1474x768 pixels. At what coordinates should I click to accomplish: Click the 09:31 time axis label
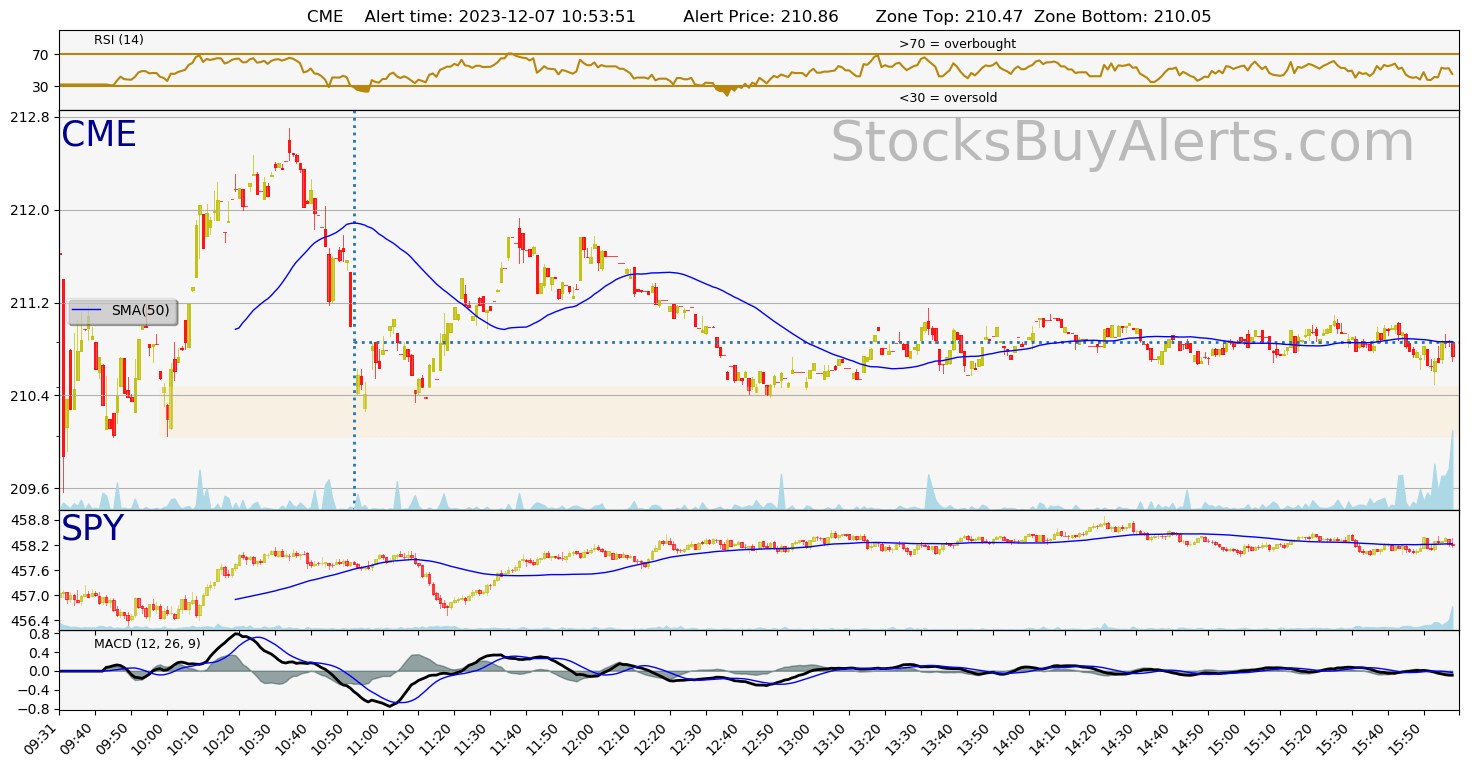pos(42,739)
